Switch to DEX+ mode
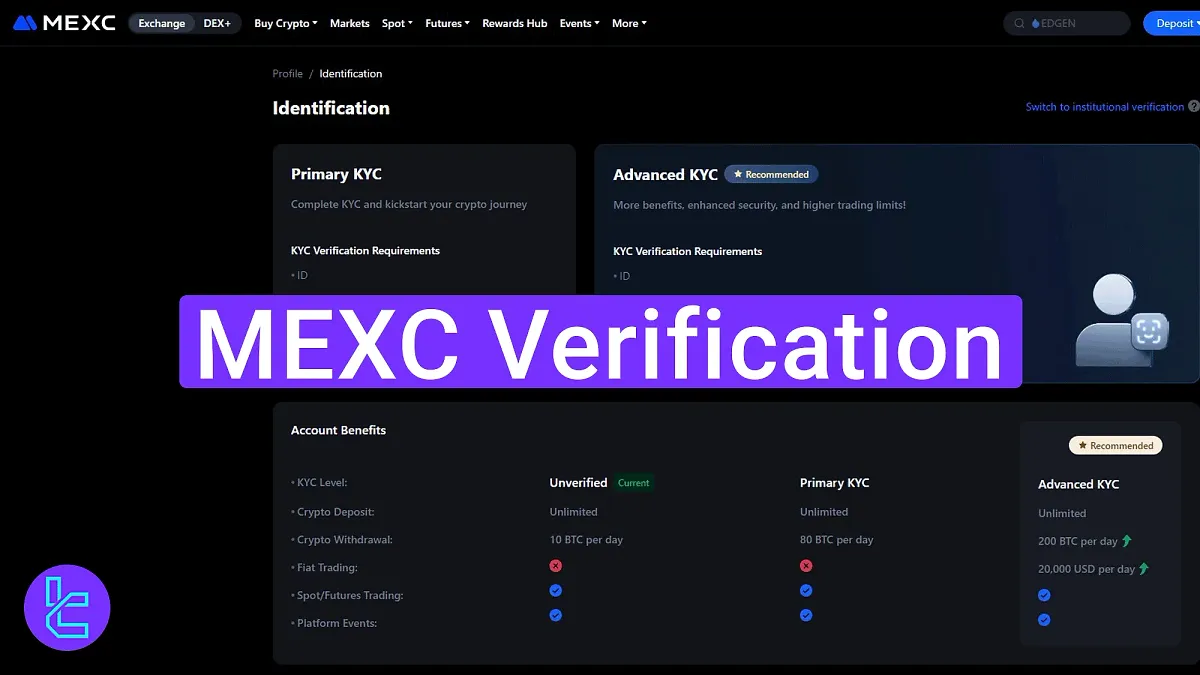Image resolution: width=1200 pixels, height=675 pixels. pyautogui.click(x=218, y=22)
